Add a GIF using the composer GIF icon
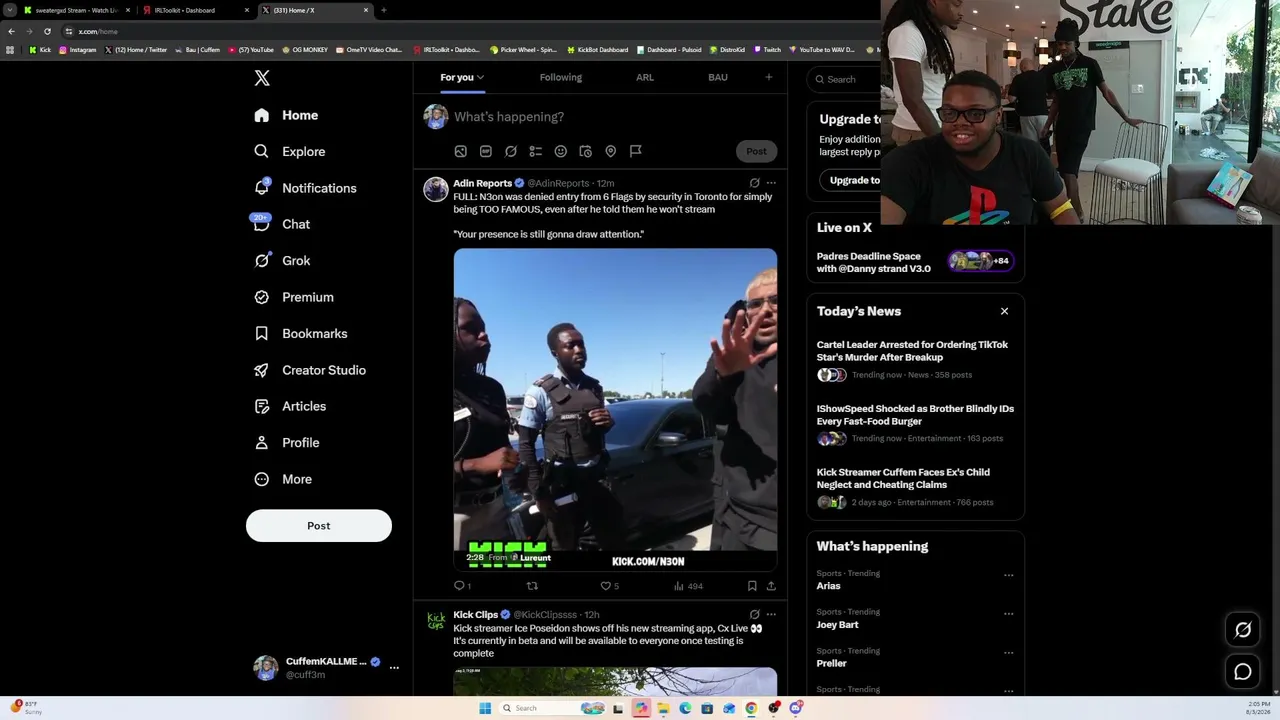Viewport: 1280px width, 720px height. (486, 151)
